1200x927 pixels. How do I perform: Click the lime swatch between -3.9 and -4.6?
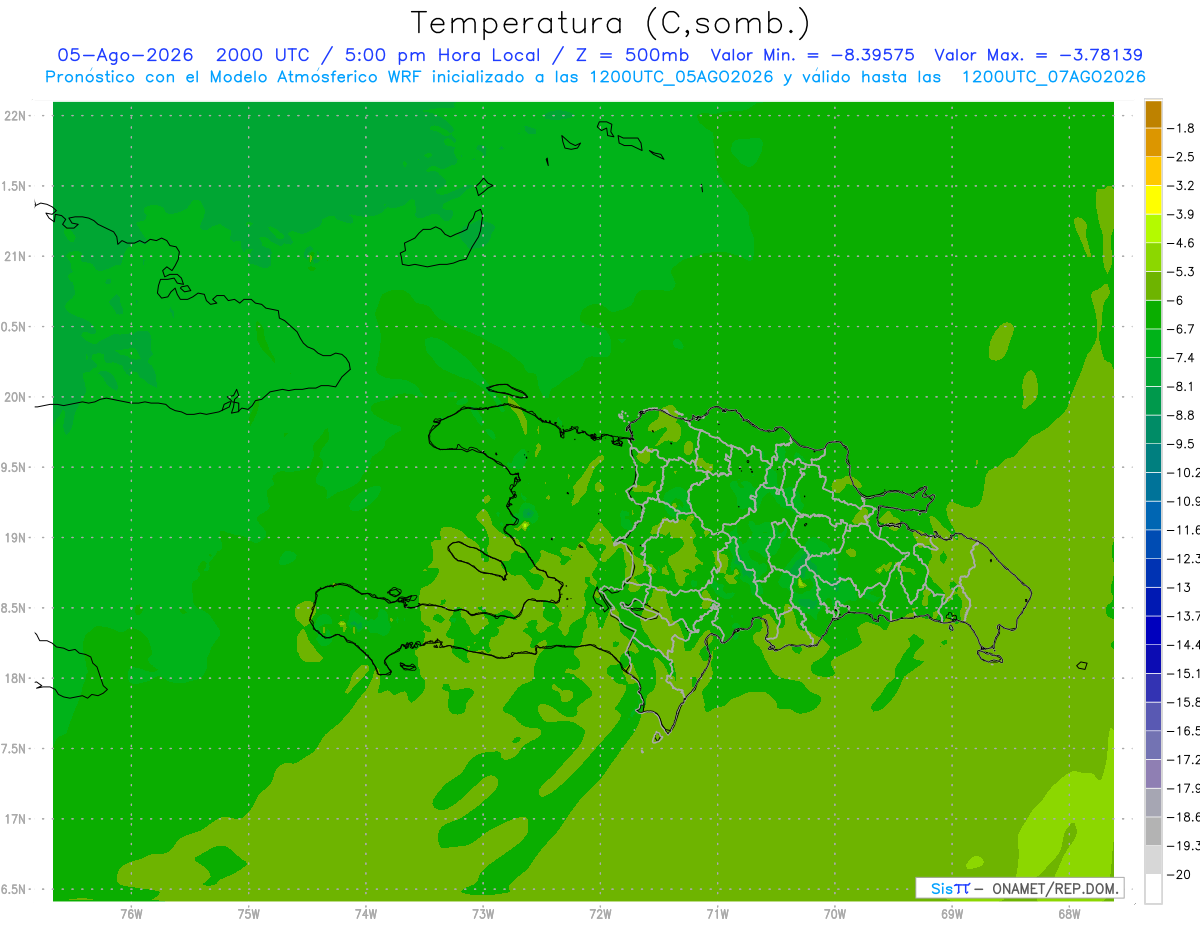click(1153, 229)
